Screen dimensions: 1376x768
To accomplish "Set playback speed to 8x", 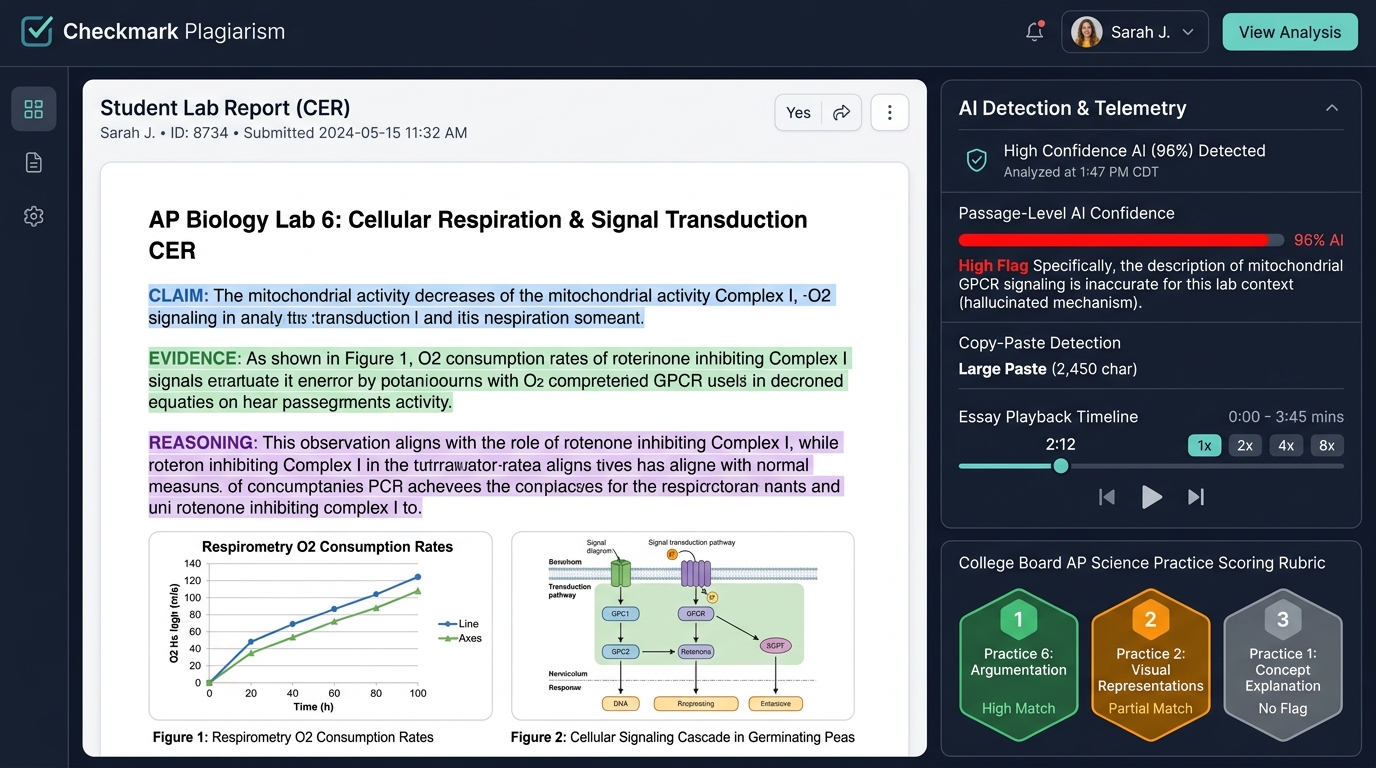I will pyautogui.click(x=1327, y=446).
